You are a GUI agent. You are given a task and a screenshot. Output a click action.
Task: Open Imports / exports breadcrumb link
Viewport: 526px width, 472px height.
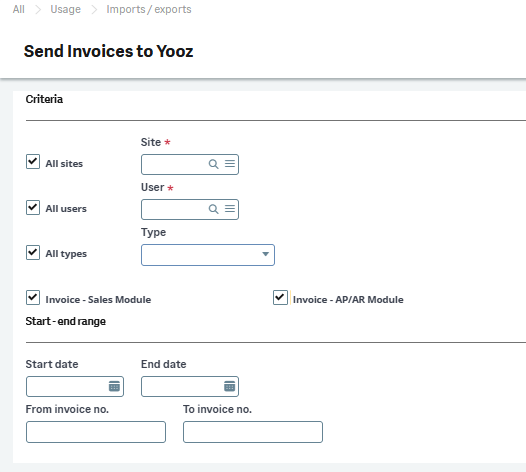[149, 9]
